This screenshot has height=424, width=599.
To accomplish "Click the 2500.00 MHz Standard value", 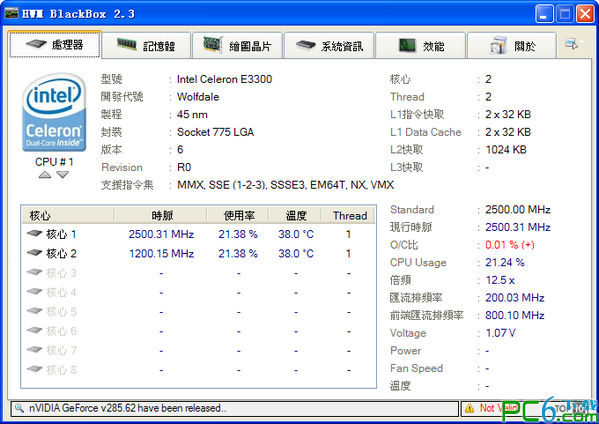I will tap(518, 209).
